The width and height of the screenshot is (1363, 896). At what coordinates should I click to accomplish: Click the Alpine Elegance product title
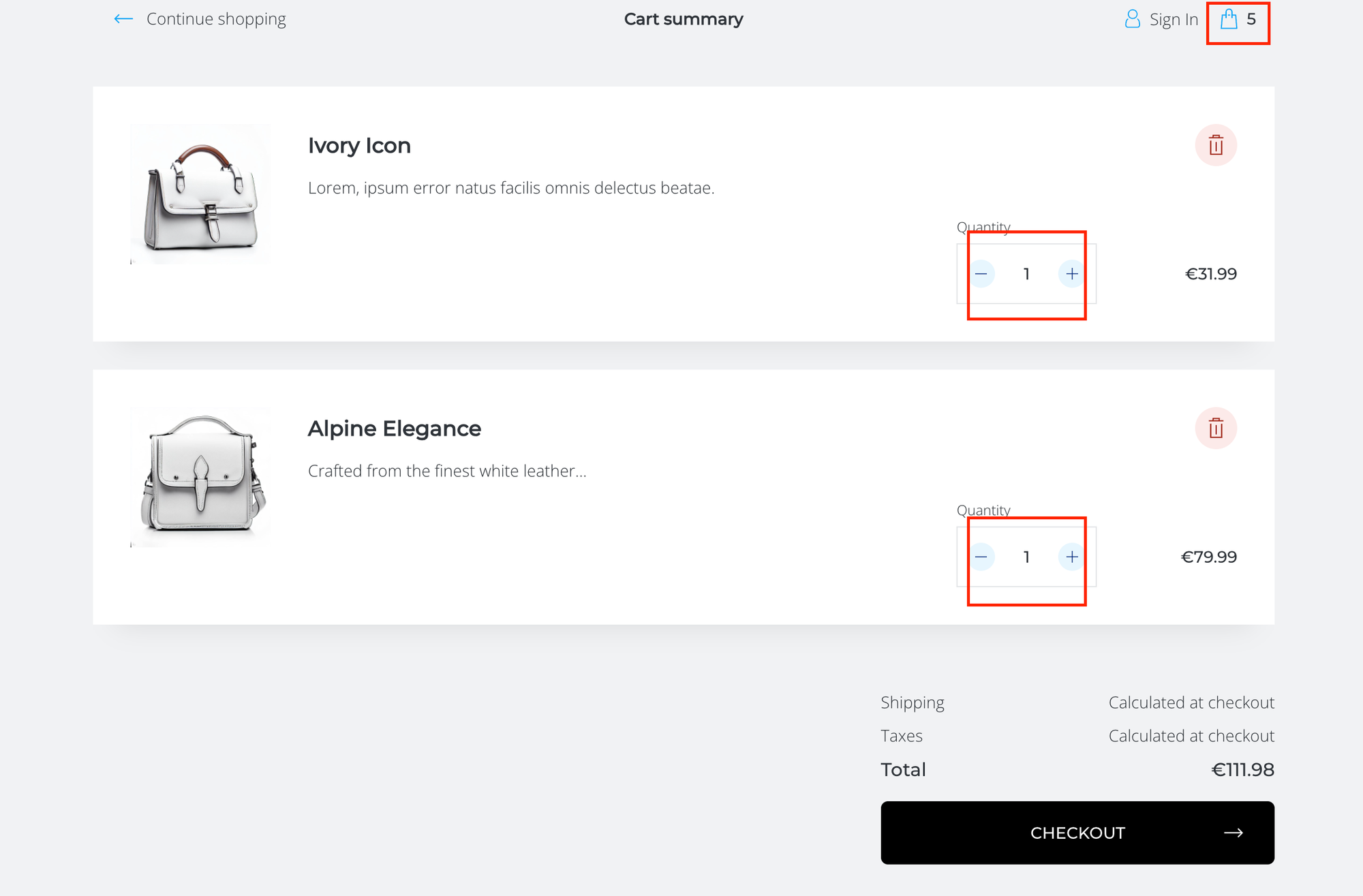pyautogui.click(x=394, y=429)
